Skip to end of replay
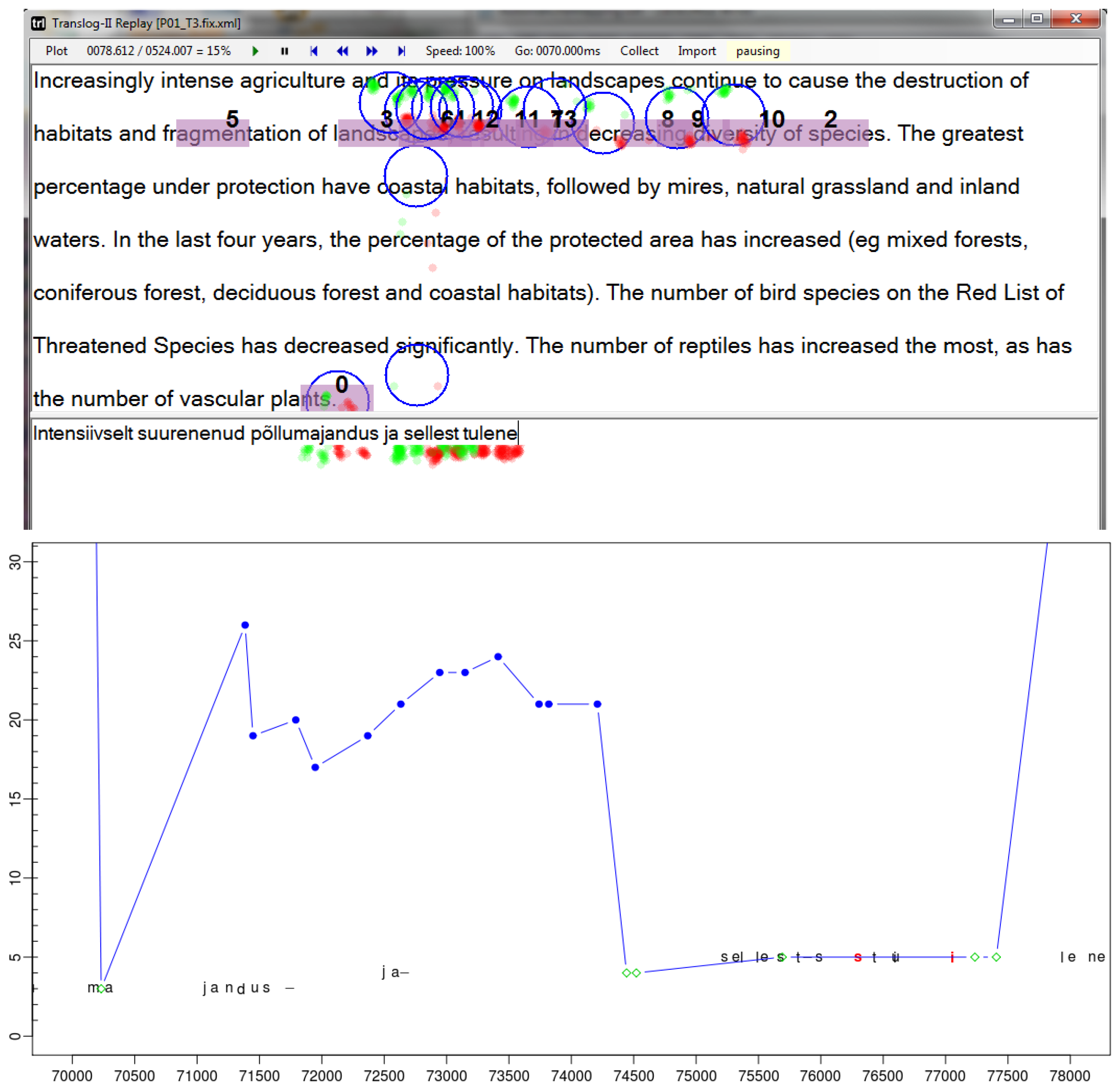This screenshot has height=1092, width=1116. (x=401, y=51)
